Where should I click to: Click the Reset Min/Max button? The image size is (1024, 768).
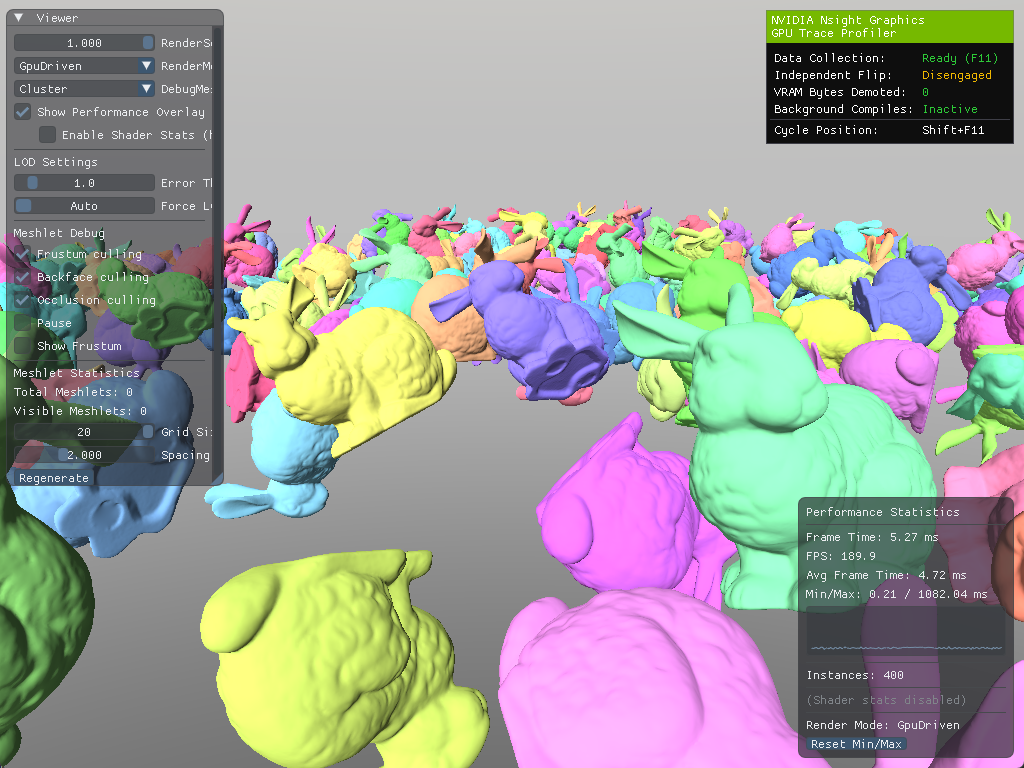click(x=856, y=744)
